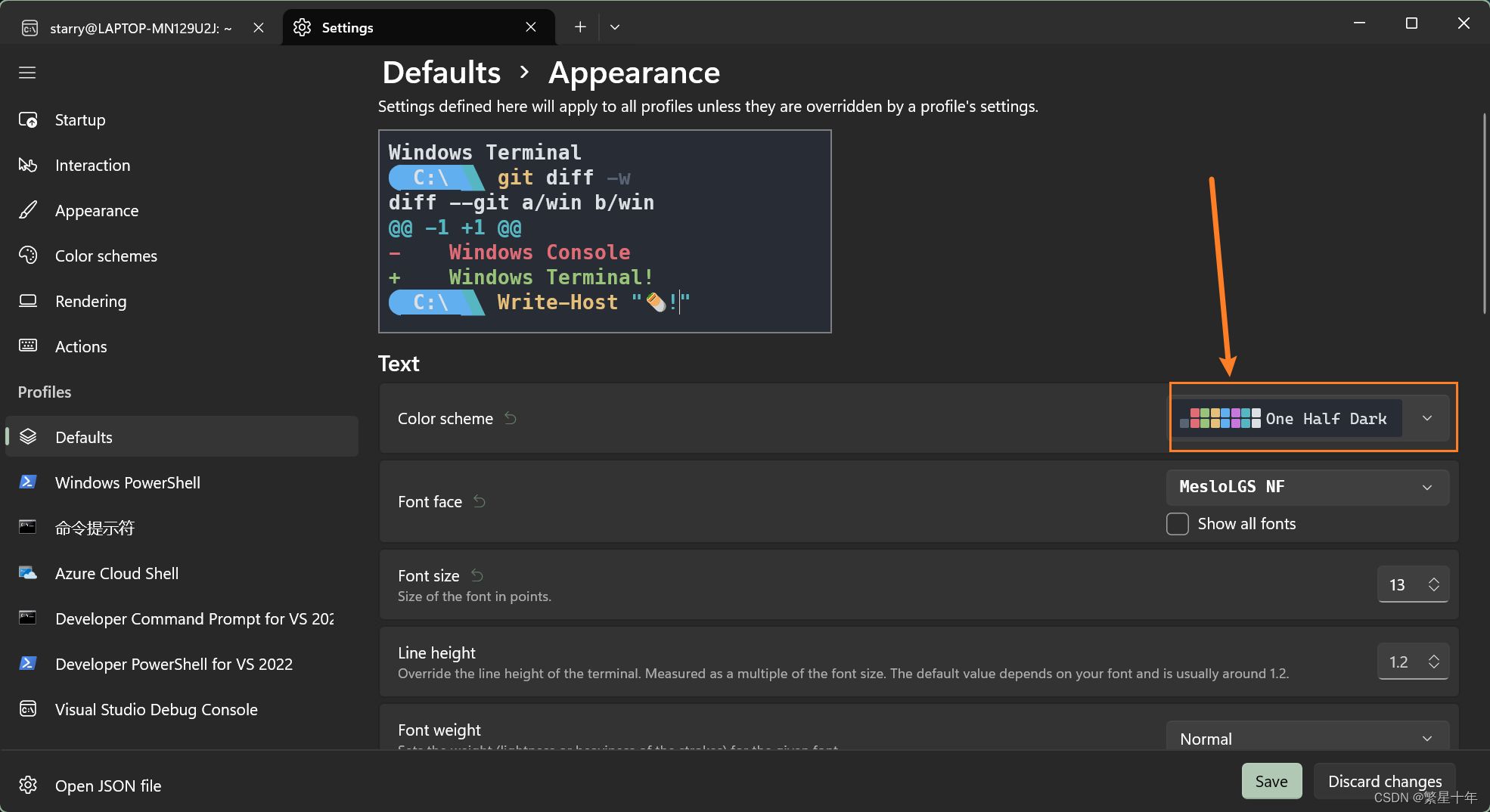
Task: Reset the Font size setting to default
Action: pyautogui.click(x=477, y=575)
